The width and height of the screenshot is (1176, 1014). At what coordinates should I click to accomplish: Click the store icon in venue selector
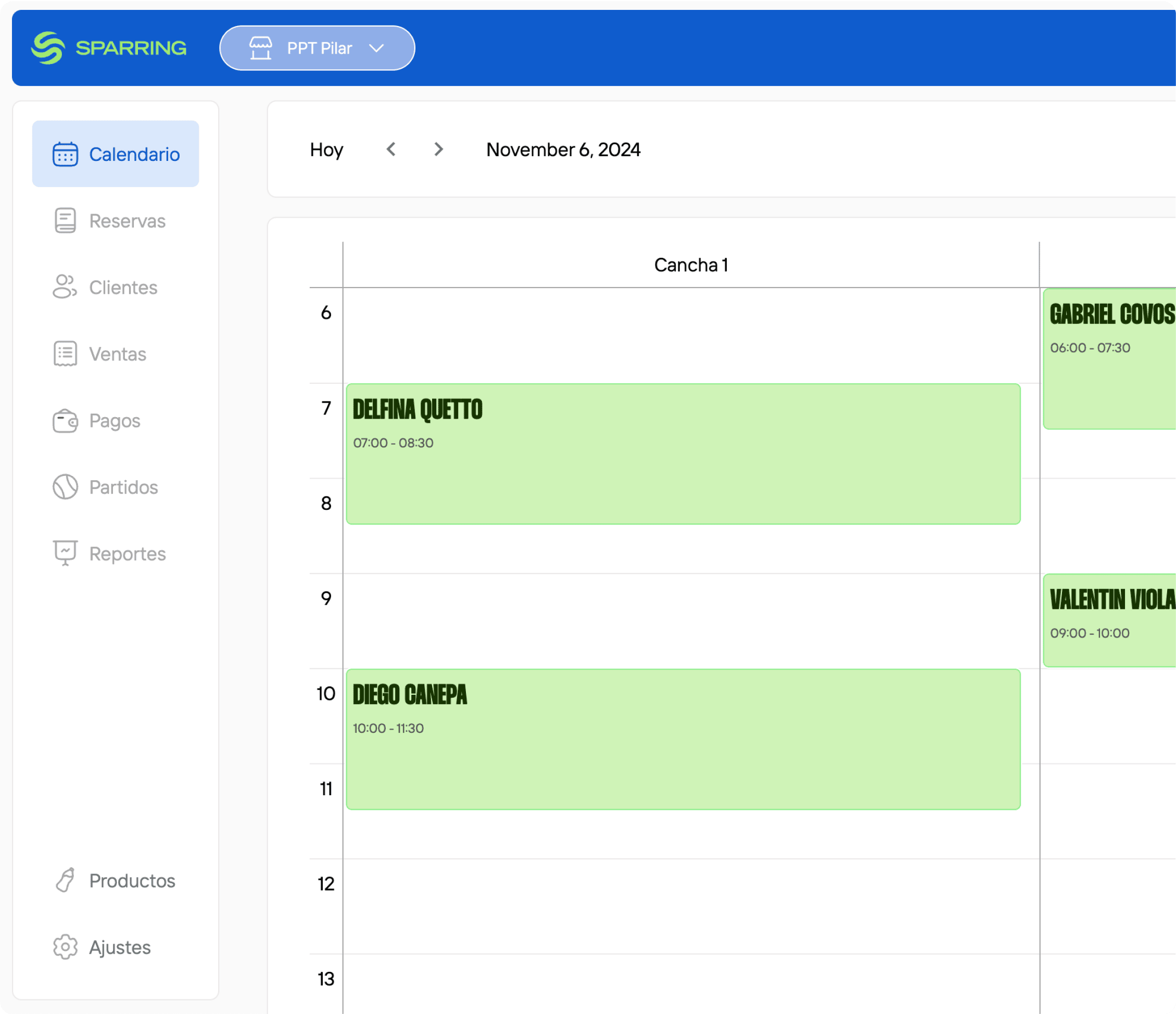(261, 48)
